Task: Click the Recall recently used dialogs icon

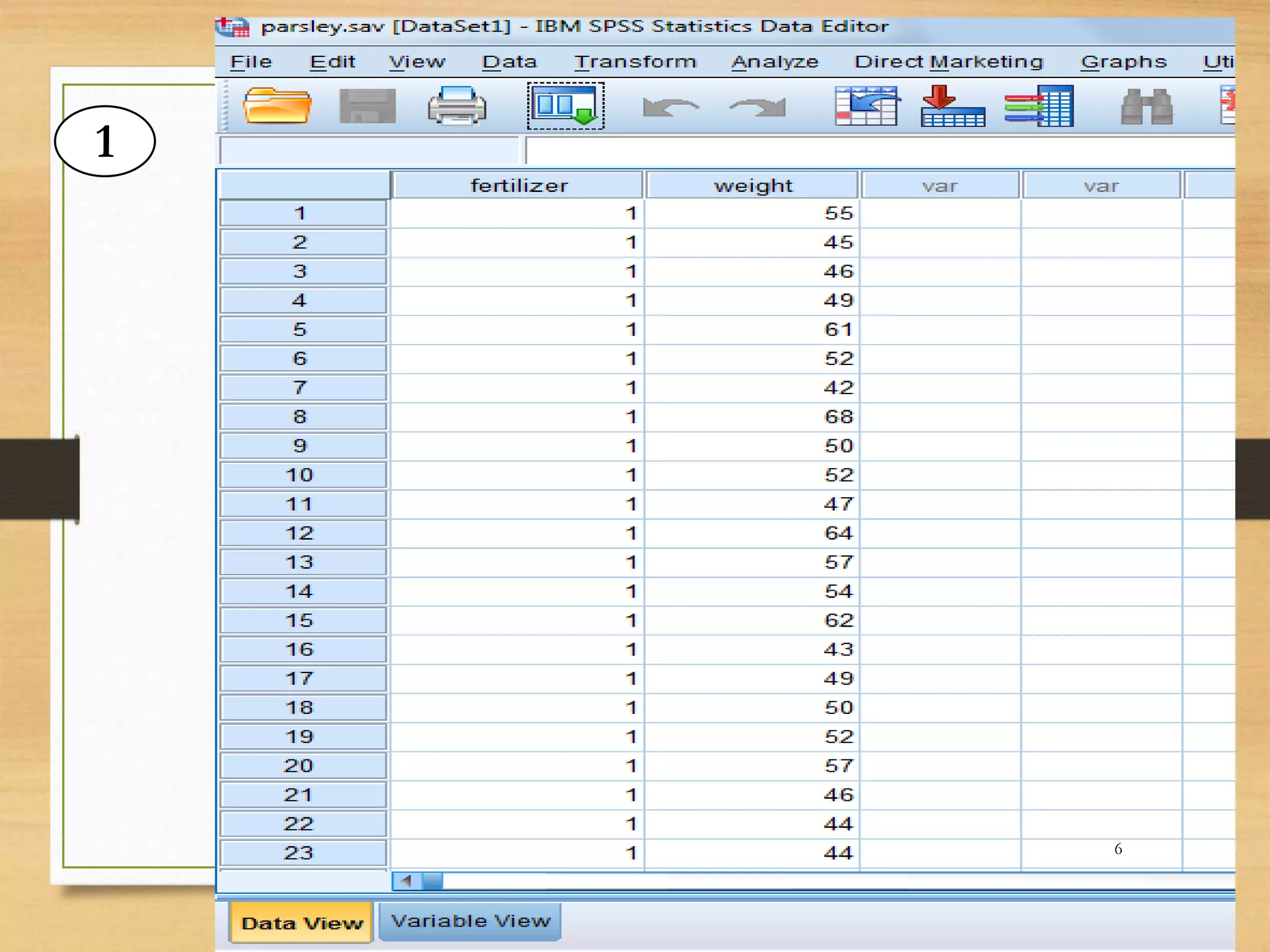Action: click(x=566, y=106)
